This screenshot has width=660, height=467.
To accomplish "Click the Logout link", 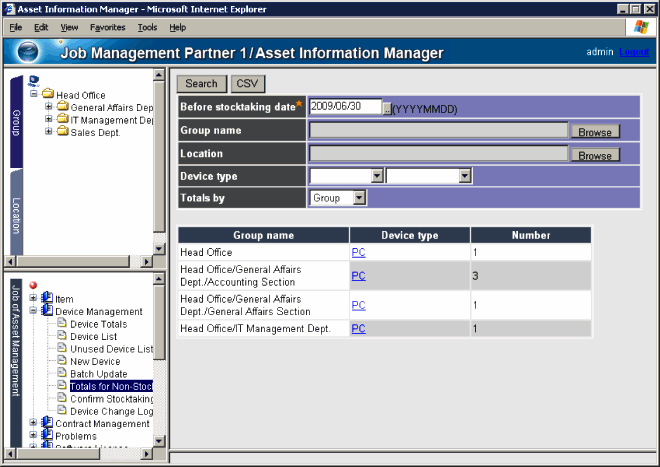I will [x=634, y=52].
